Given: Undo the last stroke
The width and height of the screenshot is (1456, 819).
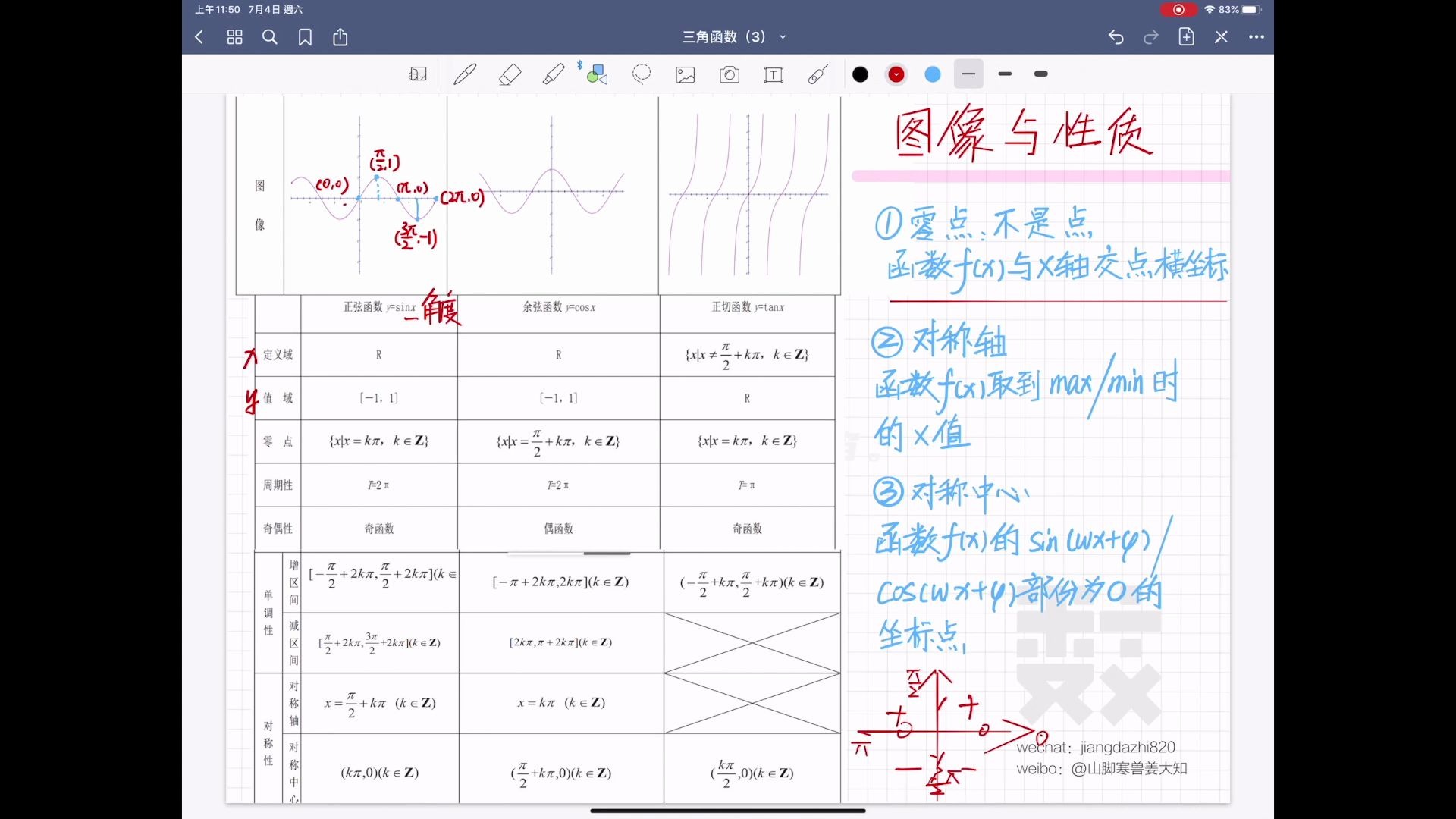Looking at the screenshot, I should click(x=1116, y=36).
